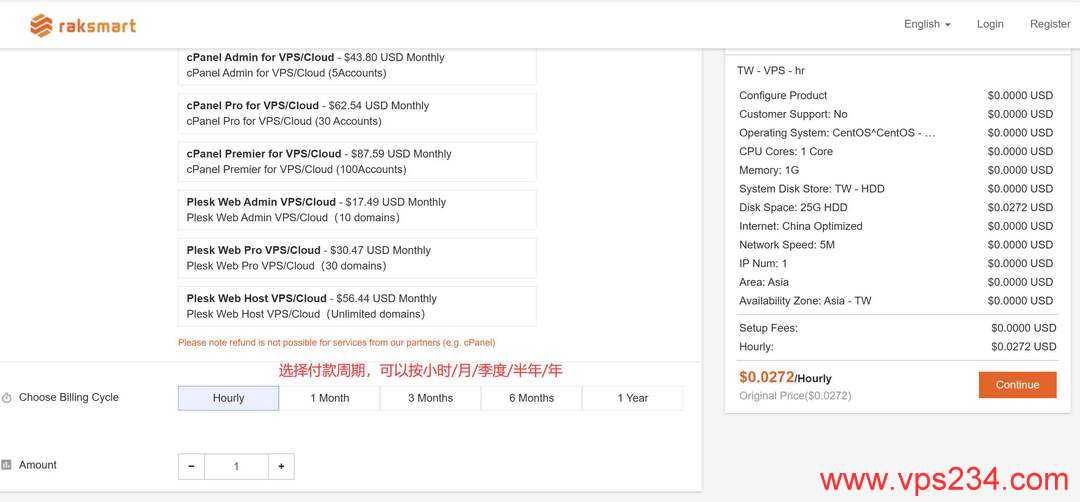This screenshot has width=1080, height=502.
Task: Open the Login page
Action: [x=990, y=24]
